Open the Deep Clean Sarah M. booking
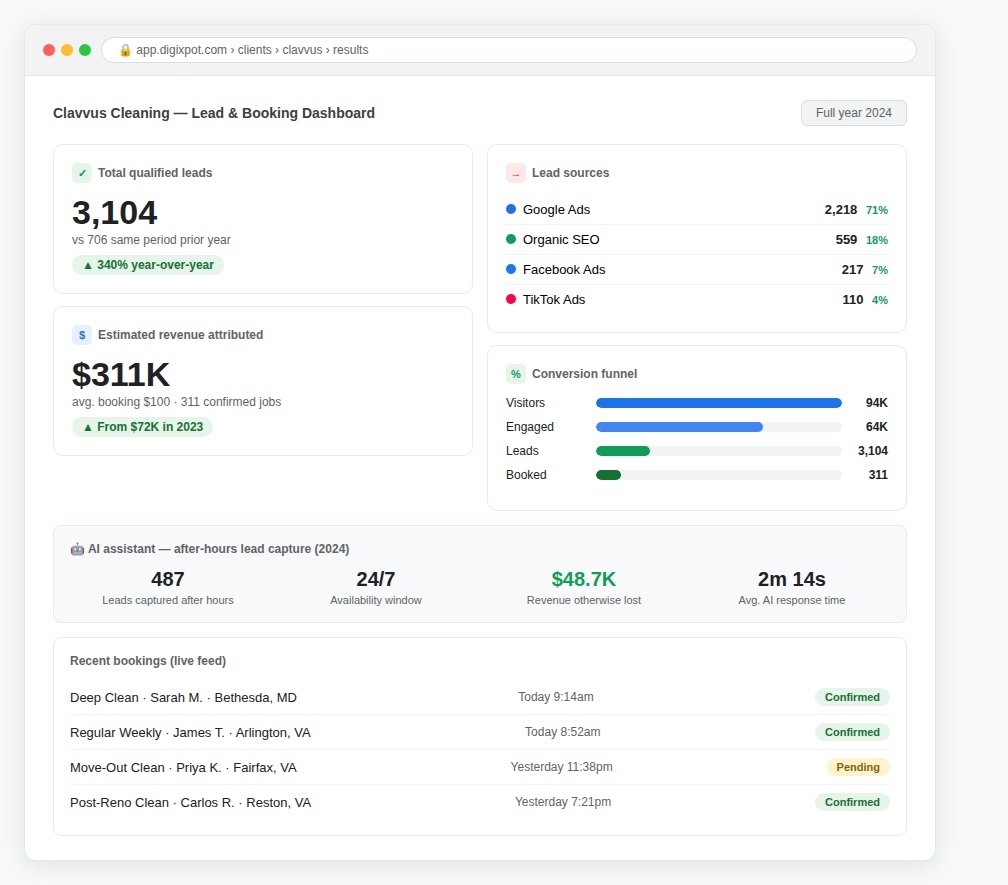1008x885 pixels. 480,697
